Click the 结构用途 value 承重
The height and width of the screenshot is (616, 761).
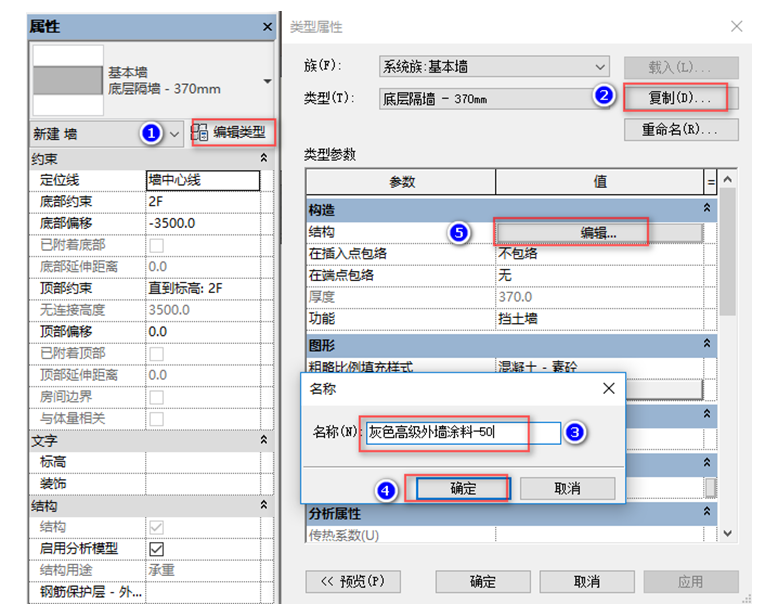[203, 570]
